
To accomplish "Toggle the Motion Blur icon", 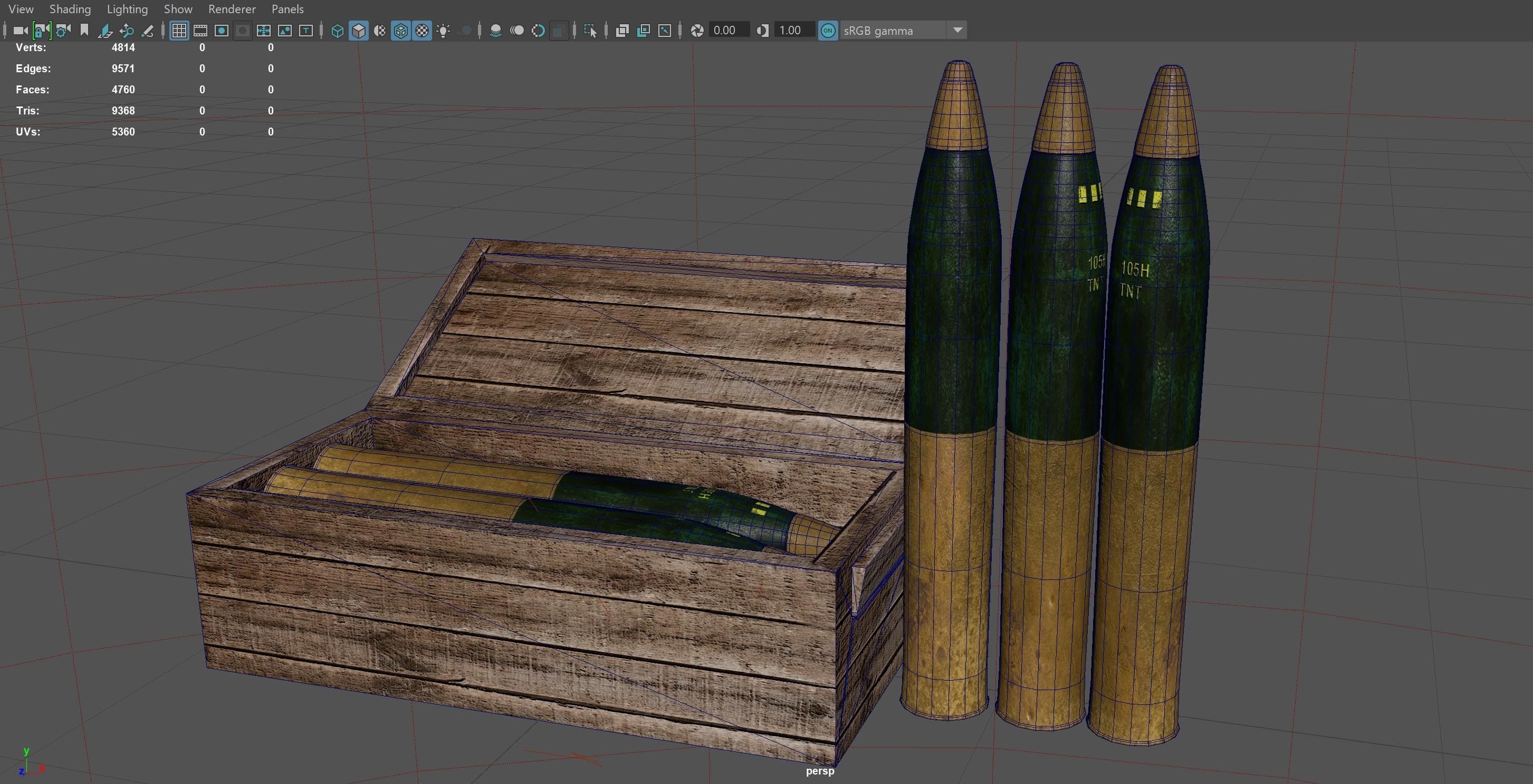I will coord(517,31).
